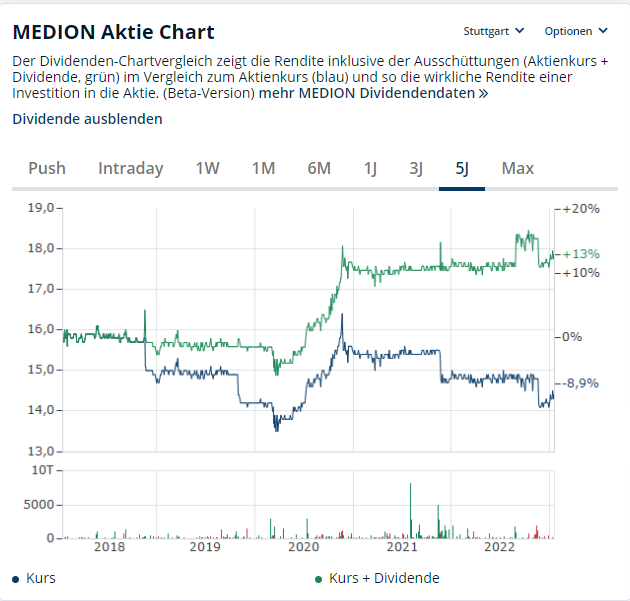This screenshot has height=601, width=630.
Task: Open the Stuttgart exchange dropdown
Action: [493, 31]
